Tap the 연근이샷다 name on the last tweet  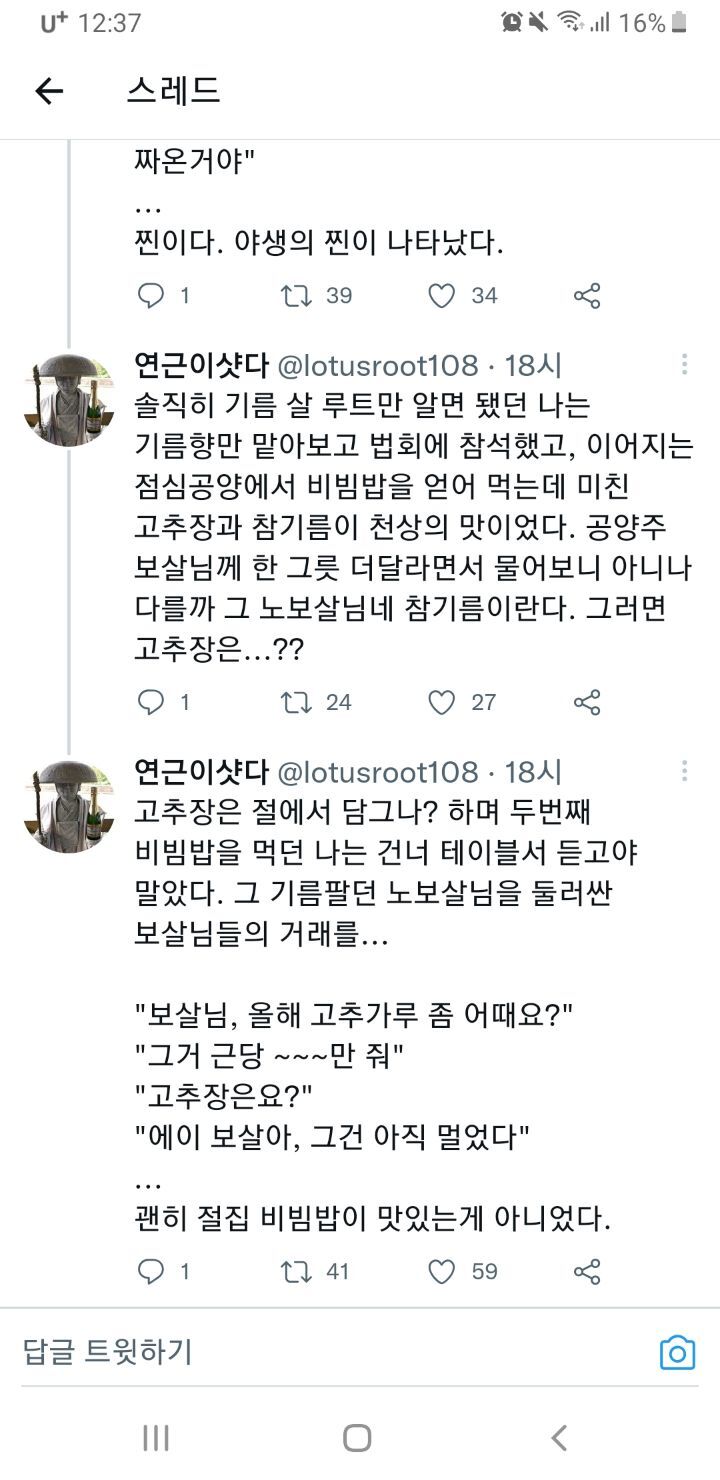[201, 772]
